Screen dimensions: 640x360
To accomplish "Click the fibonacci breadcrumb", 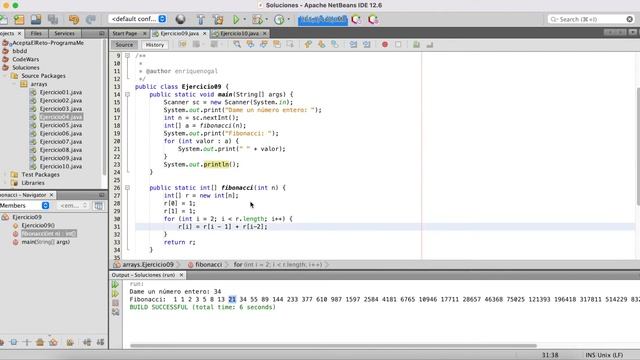I will [209, 264].
